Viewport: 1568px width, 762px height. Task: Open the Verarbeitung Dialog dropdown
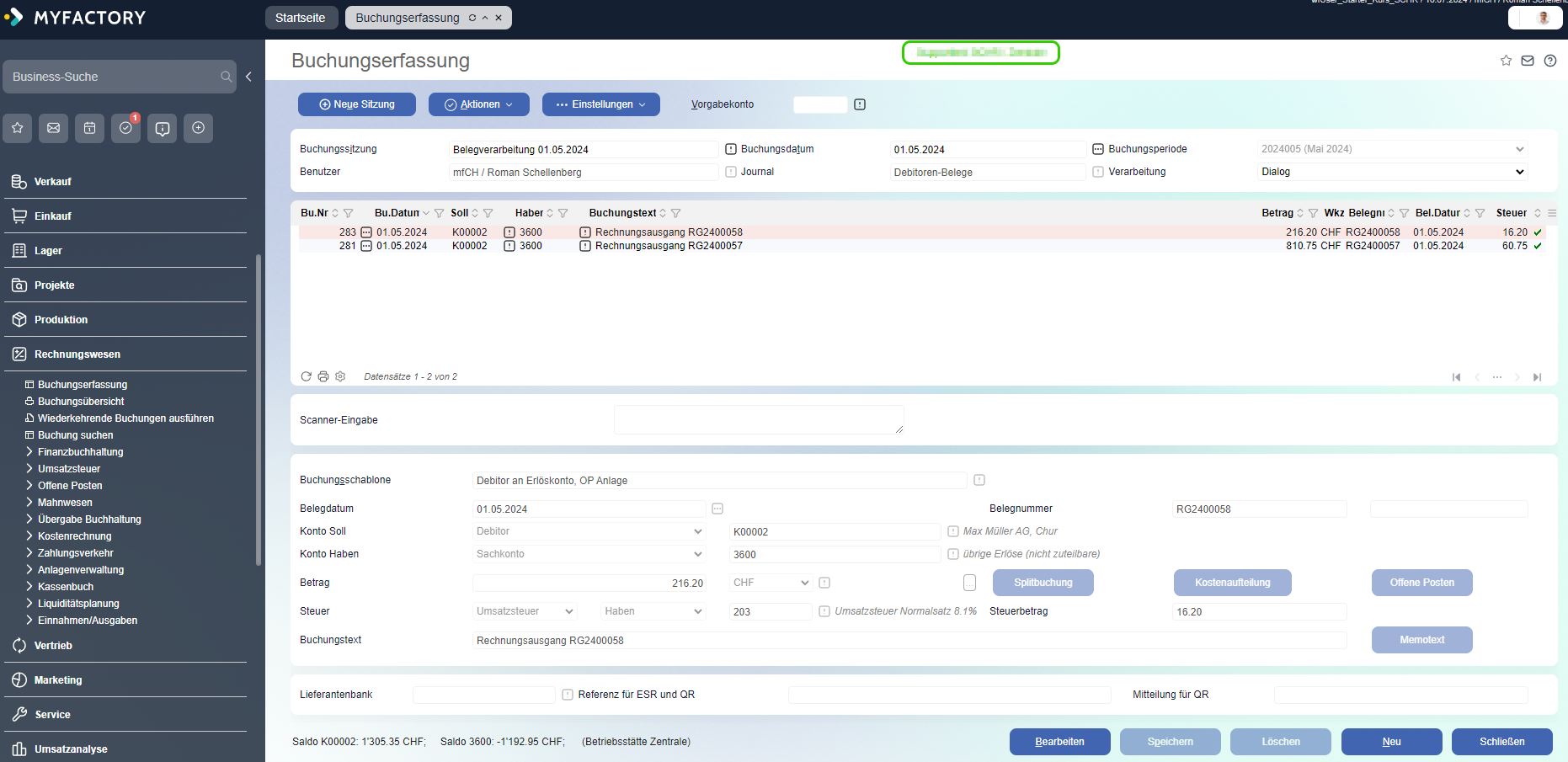(1392, 172)
